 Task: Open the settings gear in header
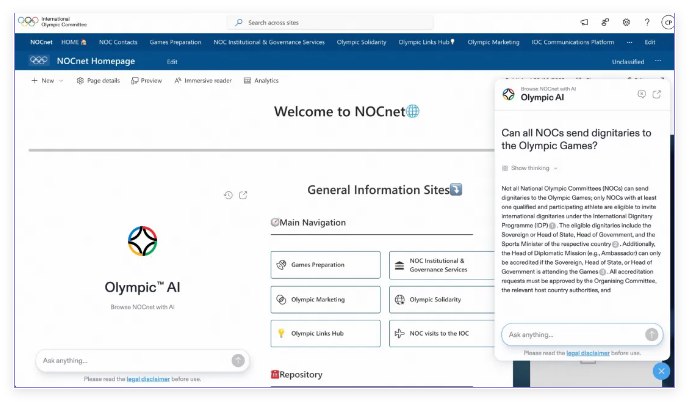[626, 21]
